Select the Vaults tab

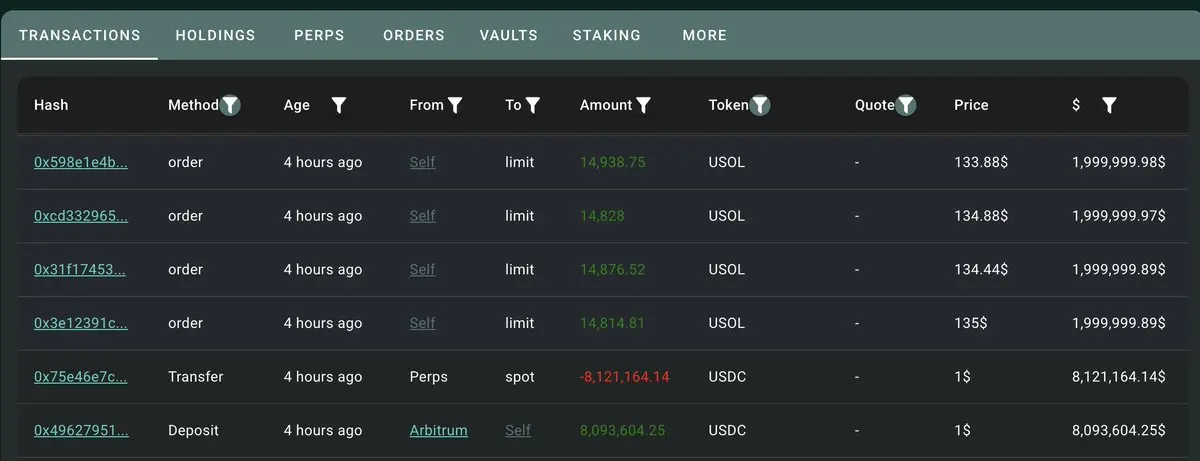pyautogui.click(x=508, y=35)
